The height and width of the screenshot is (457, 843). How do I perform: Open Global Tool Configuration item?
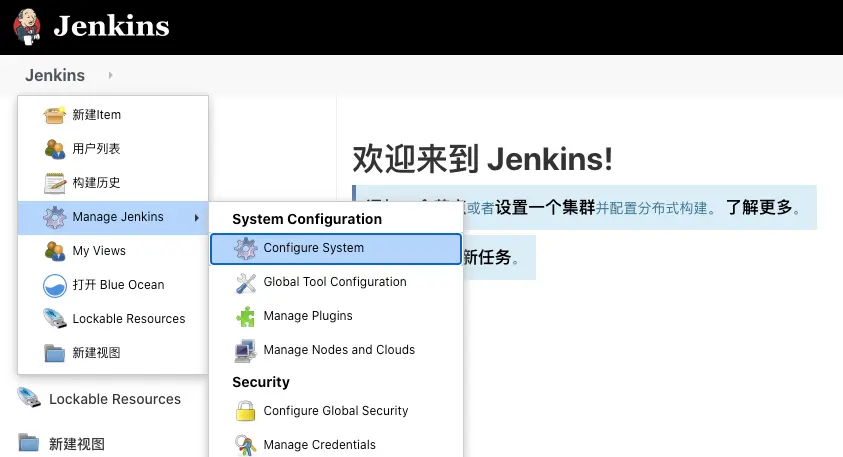click(x=336, y=282)
